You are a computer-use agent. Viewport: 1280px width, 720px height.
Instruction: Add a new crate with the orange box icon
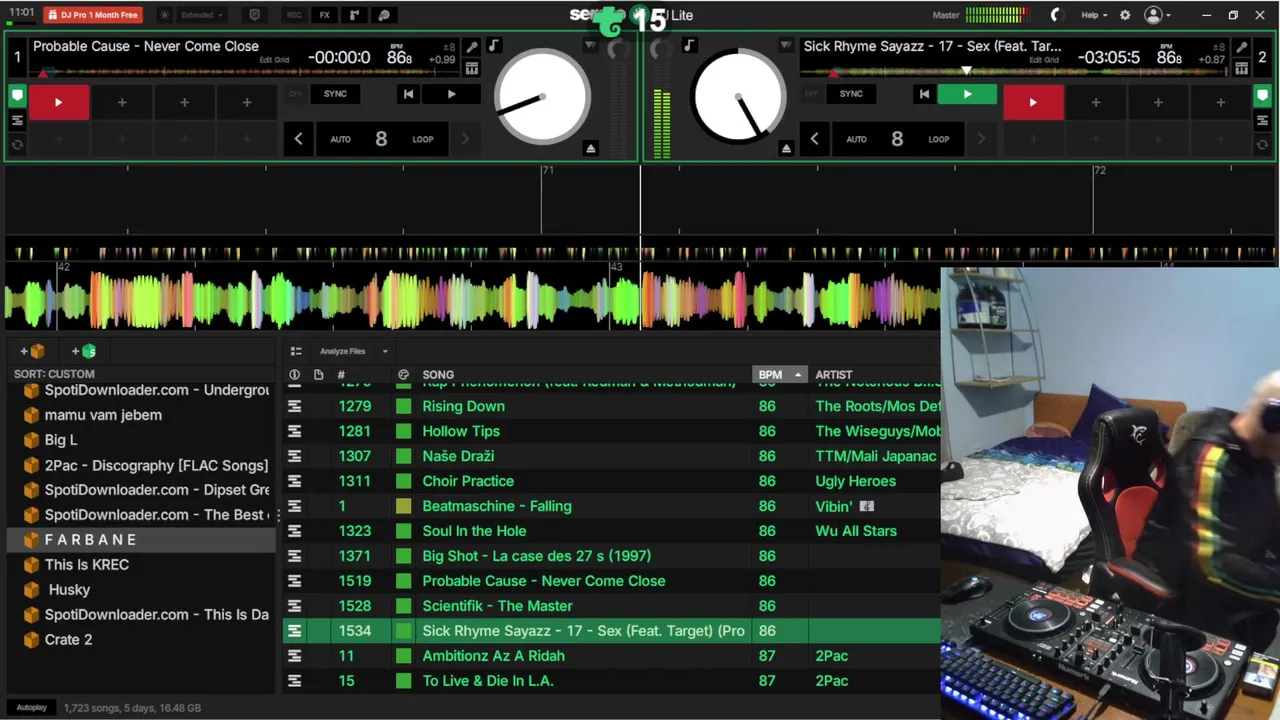32,351
